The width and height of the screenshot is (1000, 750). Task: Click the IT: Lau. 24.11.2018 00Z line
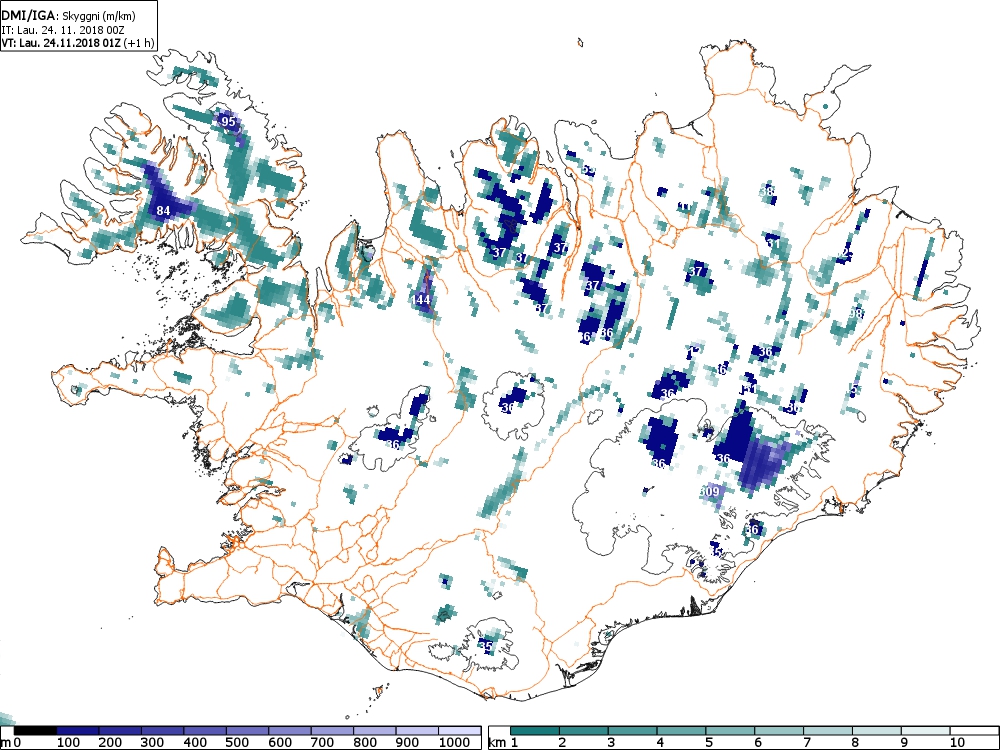[62, 30]
